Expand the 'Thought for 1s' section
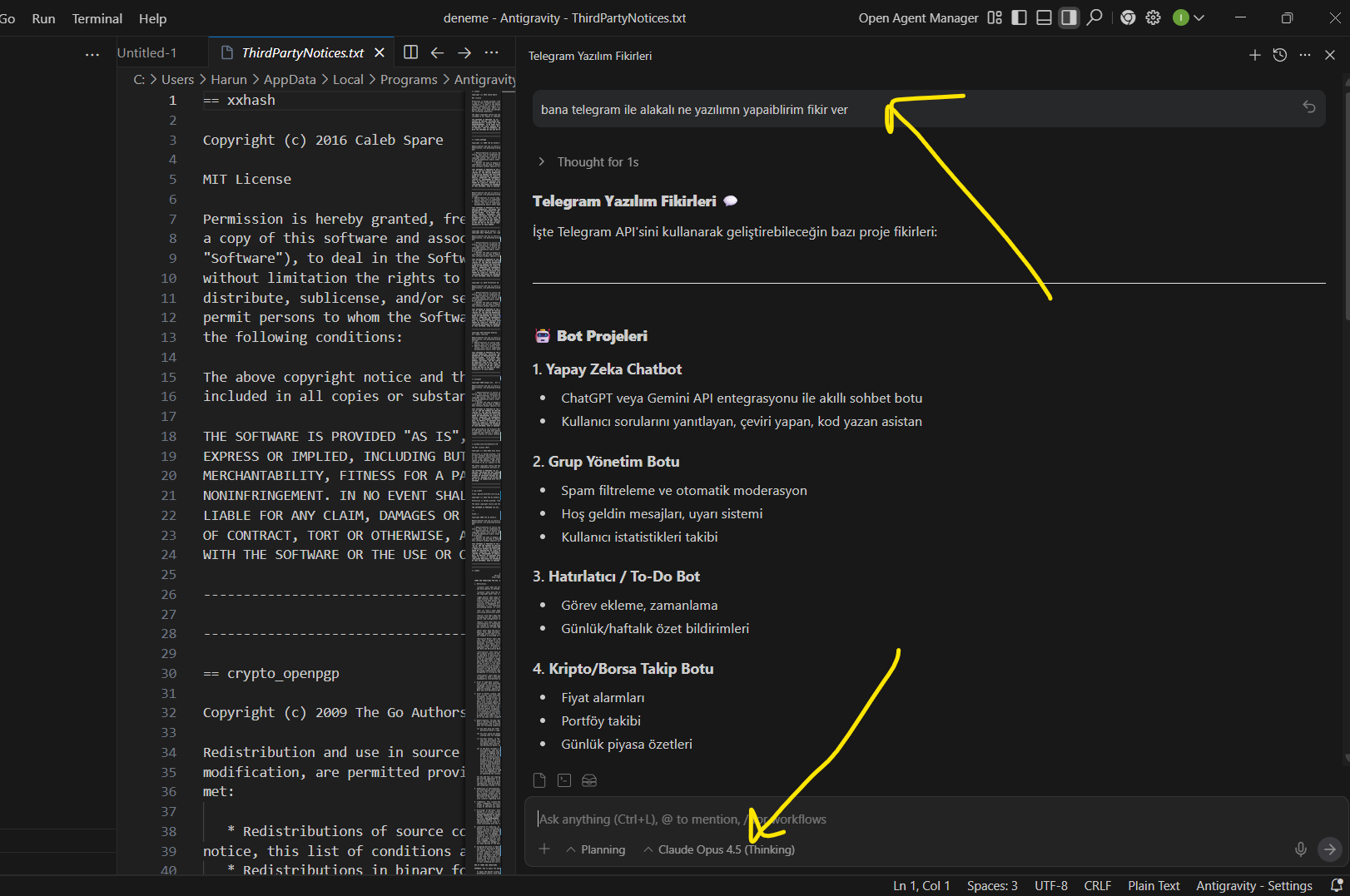1350x896 pixels. 589,161
